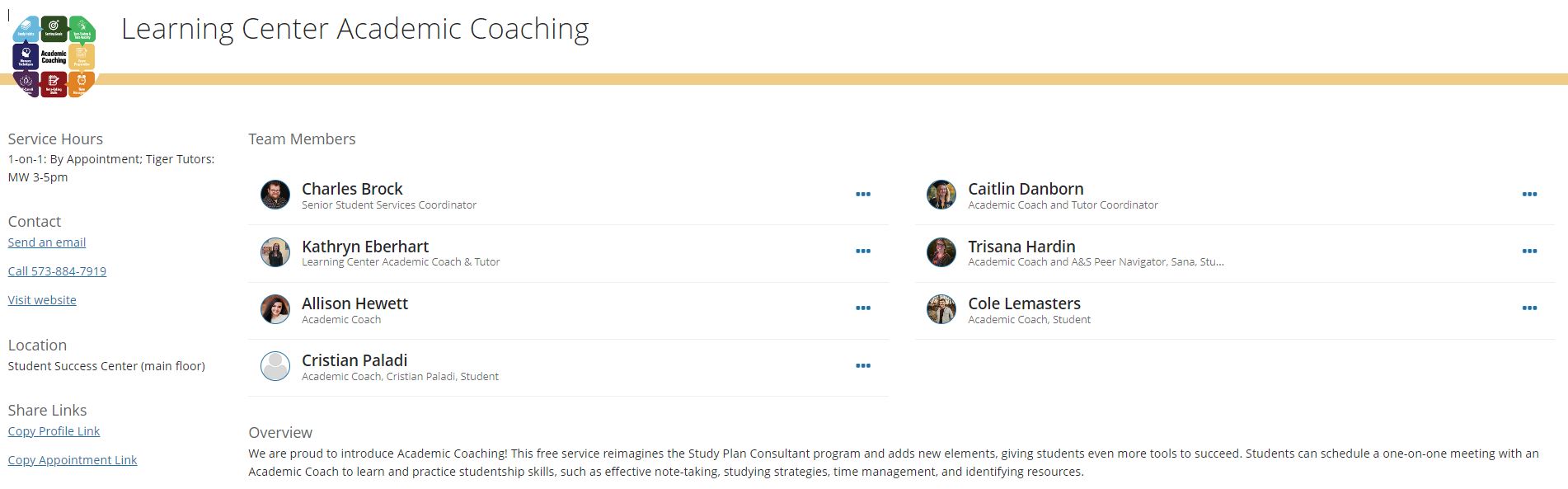Click the Send an email link
This screenshot has width=1568, height=489.
(46, 242)
